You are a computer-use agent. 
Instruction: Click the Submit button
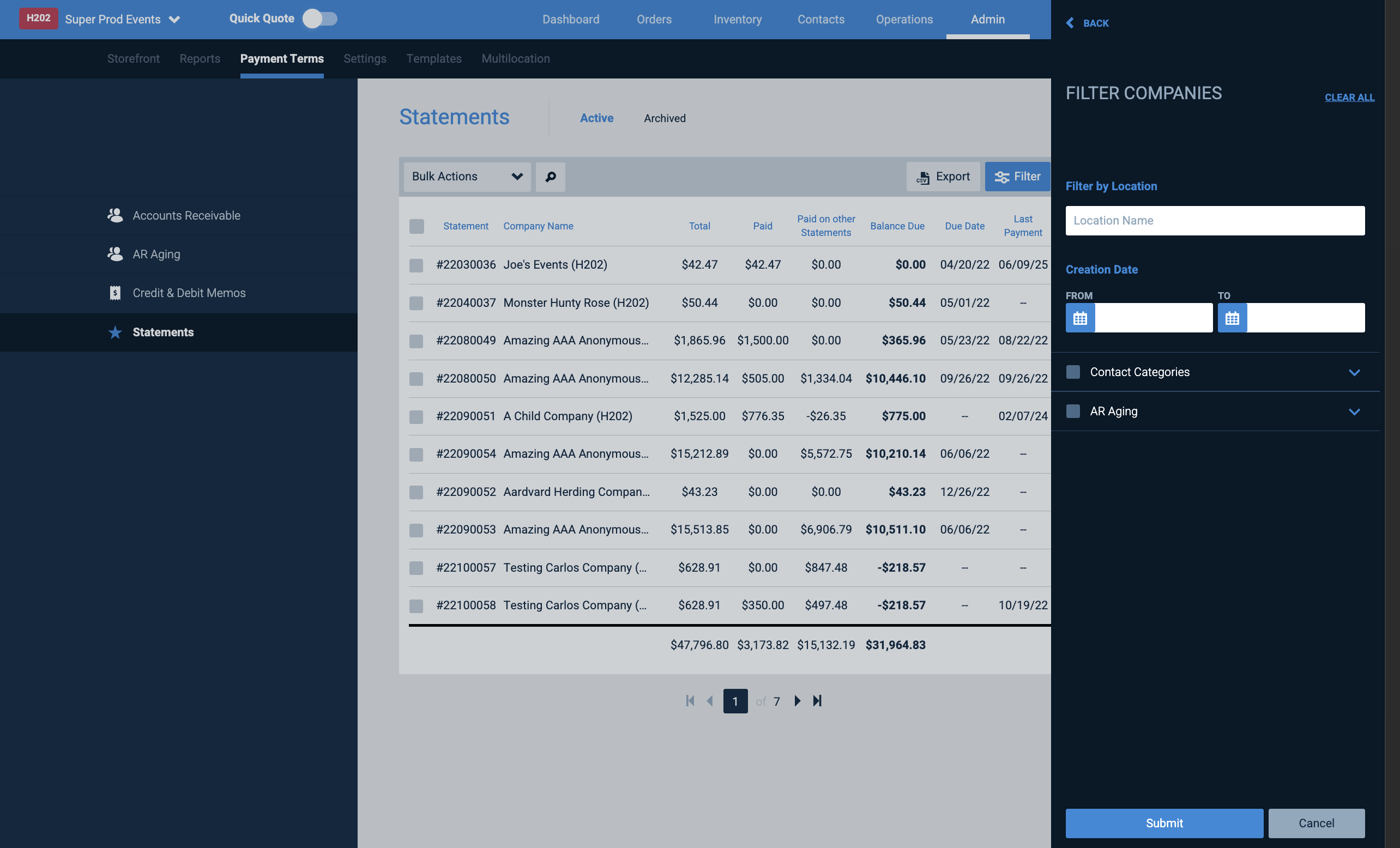click(1164, 823)
